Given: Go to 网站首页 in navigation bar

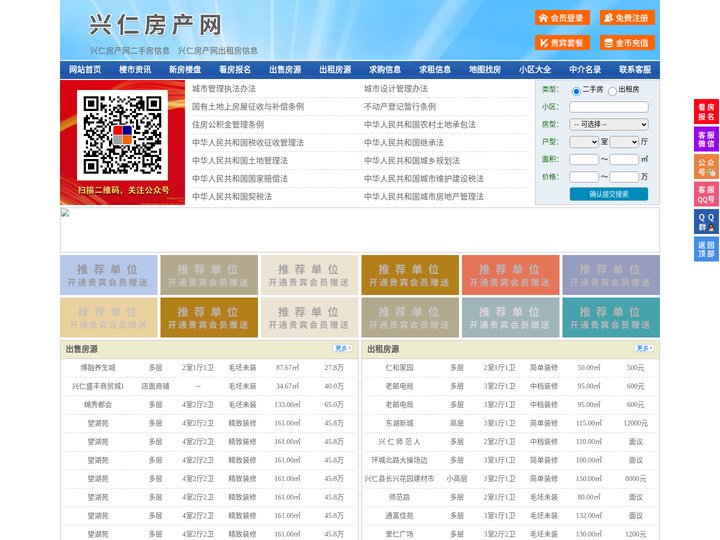Looking at the screenshot, I should pyautogui.click(x=85, y=69).
